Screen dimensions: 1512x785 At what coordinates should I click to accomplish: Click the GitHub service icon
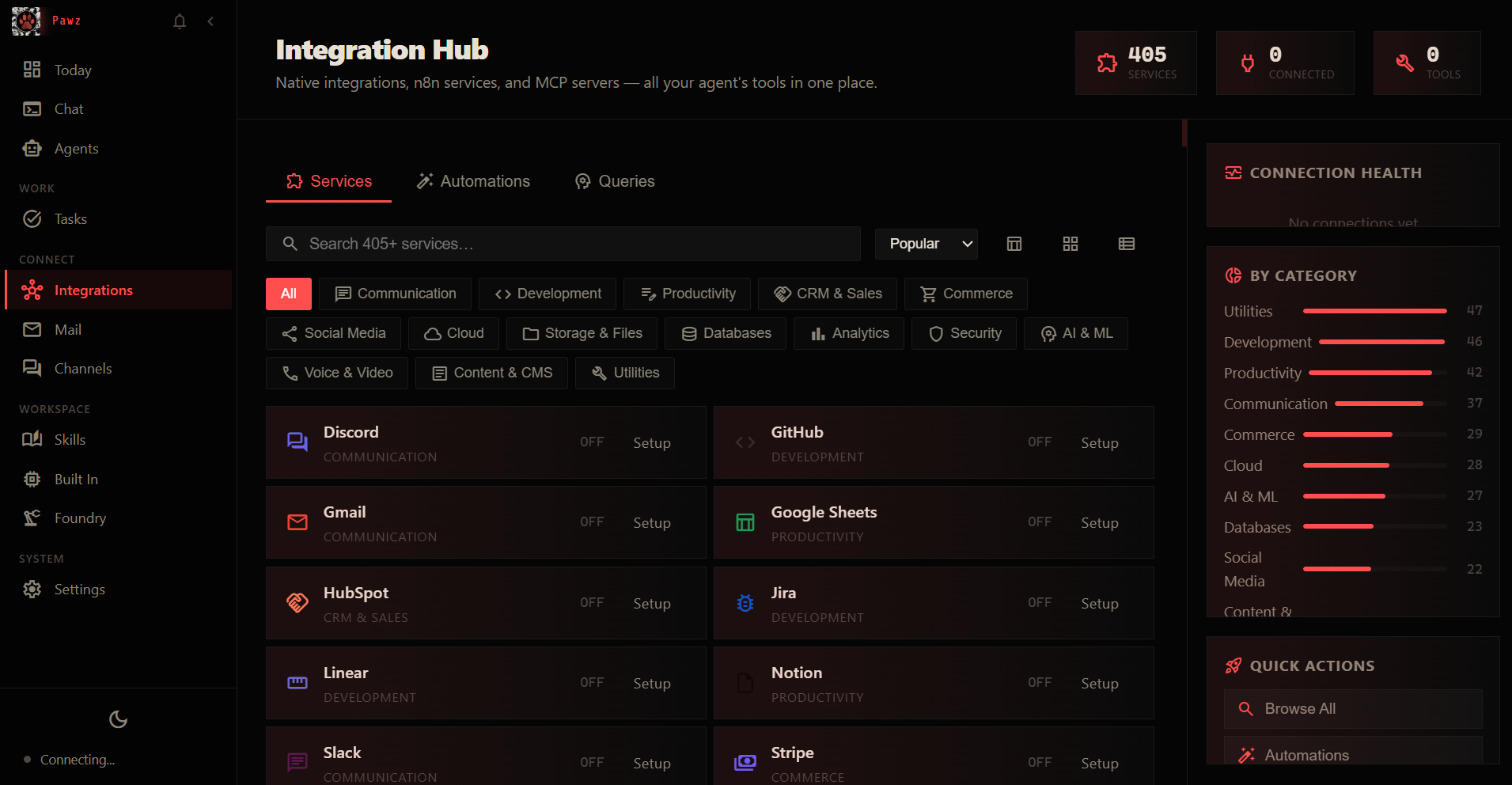[745, 442]
